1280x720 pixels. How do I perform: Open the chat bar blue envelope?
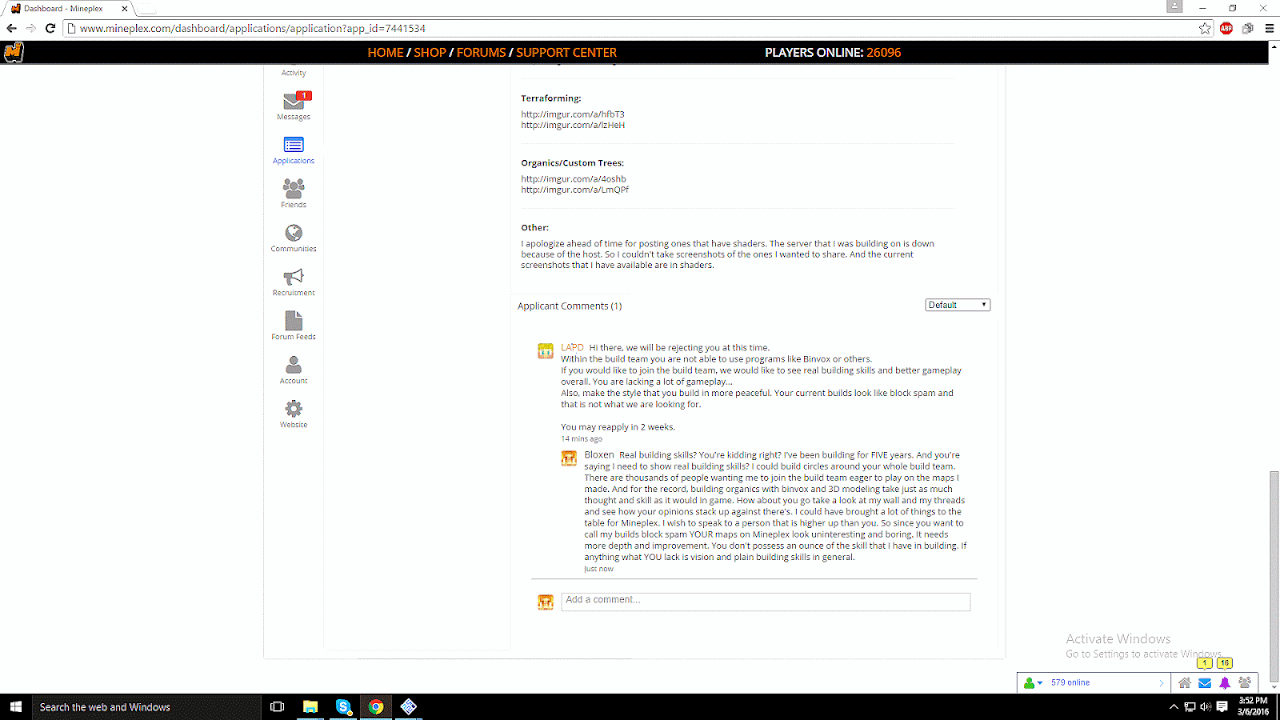tap(1205, 683)
